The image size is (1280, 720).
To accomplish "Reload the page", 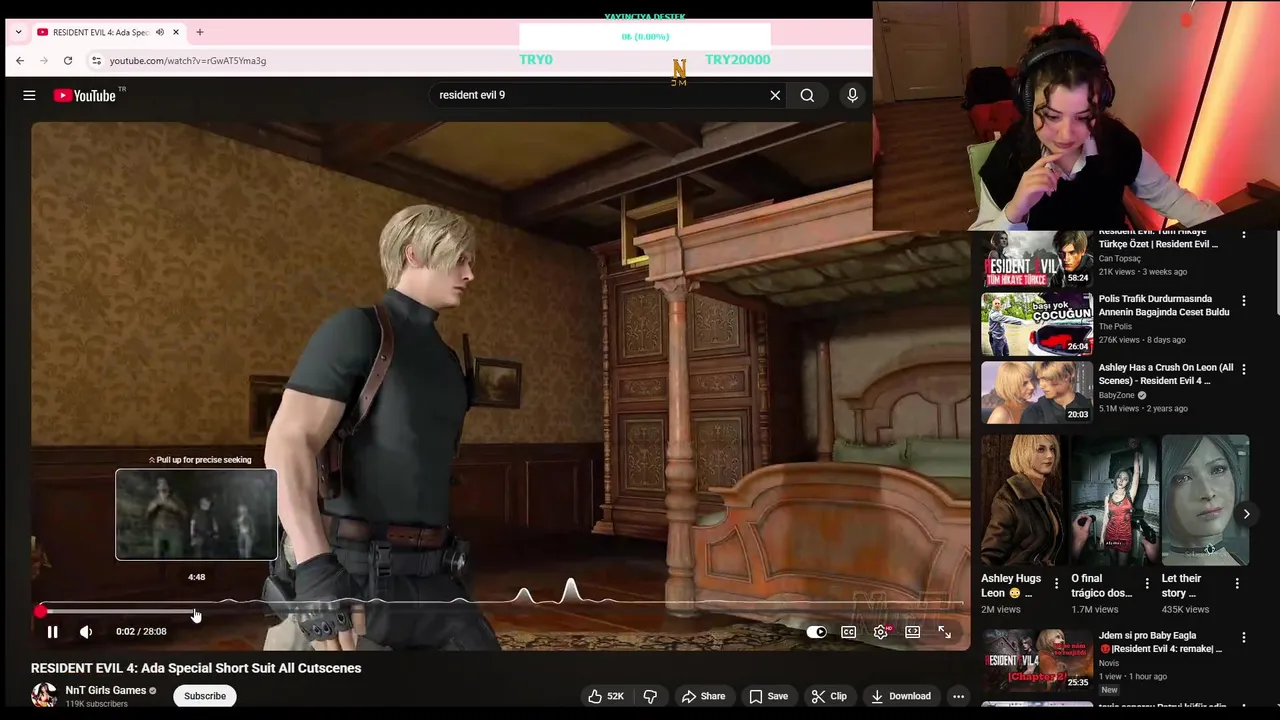I will point(68,61).
